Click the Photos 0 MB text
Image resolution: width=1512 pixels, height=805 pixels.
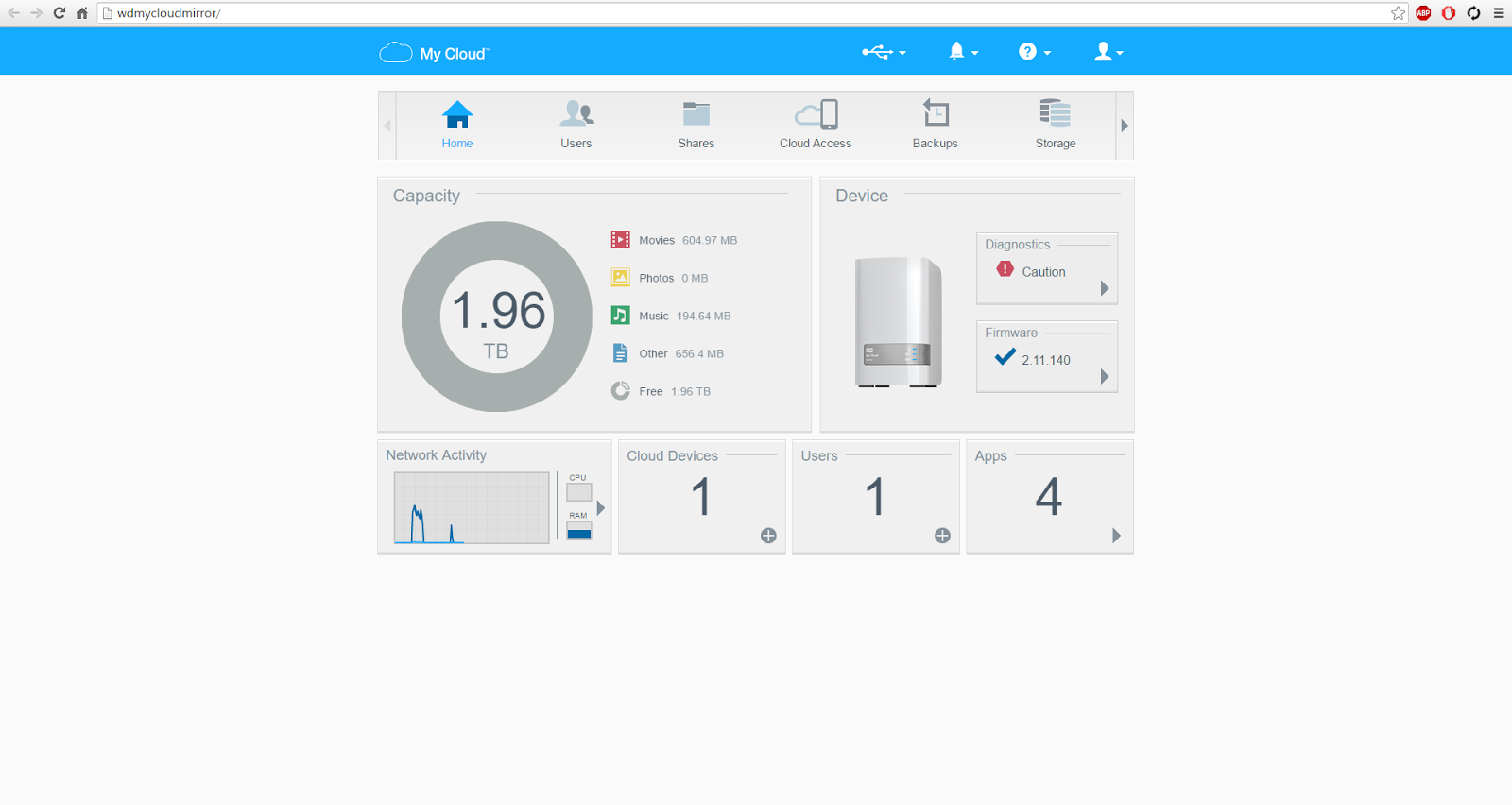tap(674, 279)
